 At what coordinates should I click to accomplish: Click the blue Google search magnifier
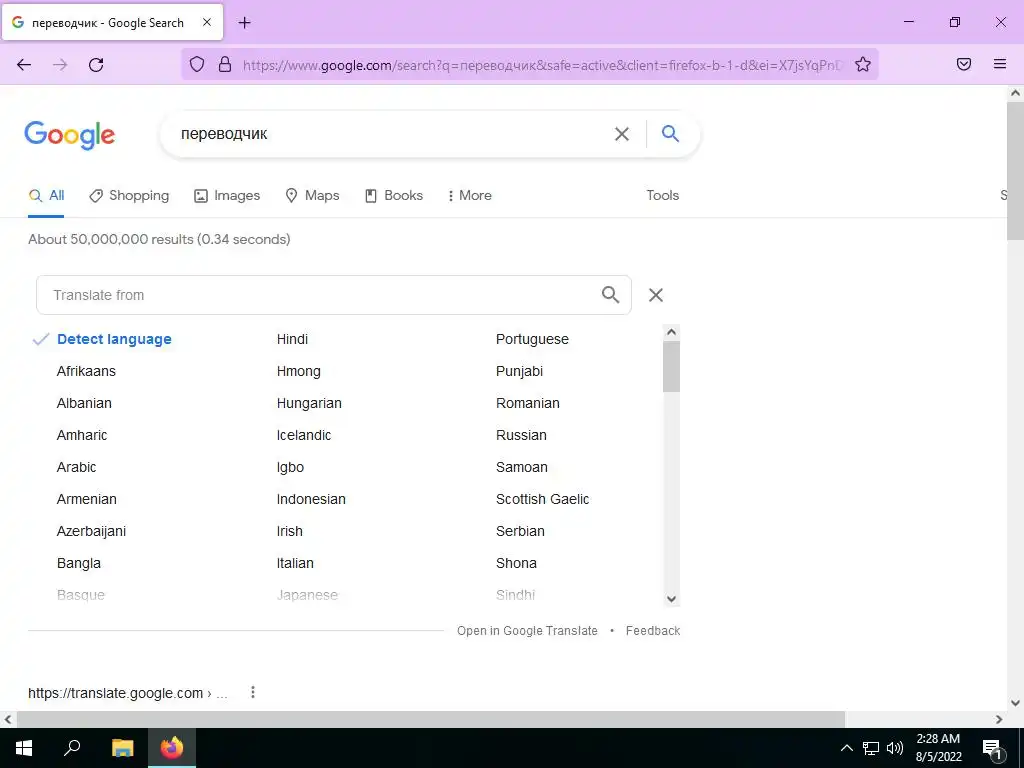[x=670, y=133]
